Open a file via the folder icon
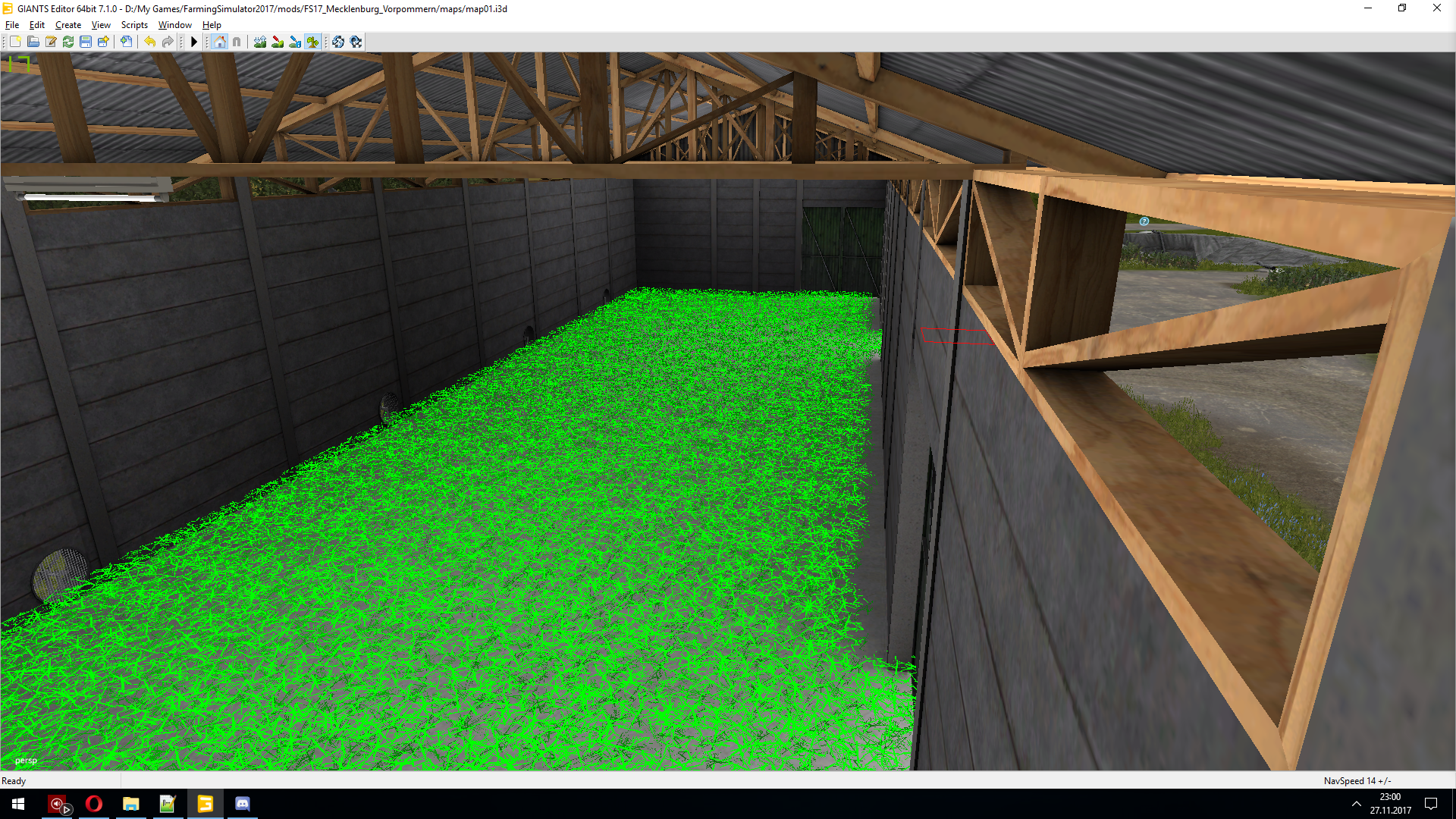Image resolution: width=1456 pixels, height=819 pixels. (33, 42)
